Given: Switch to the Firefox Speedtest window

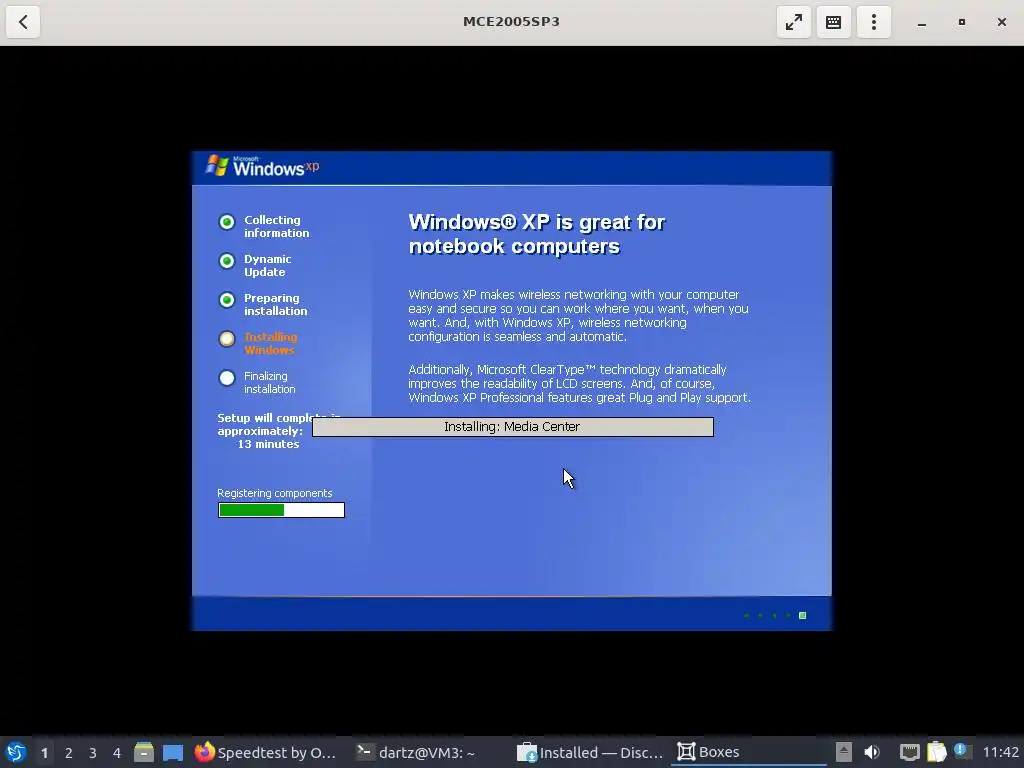Looking at the screenshot, I should [x=266, y=752].
